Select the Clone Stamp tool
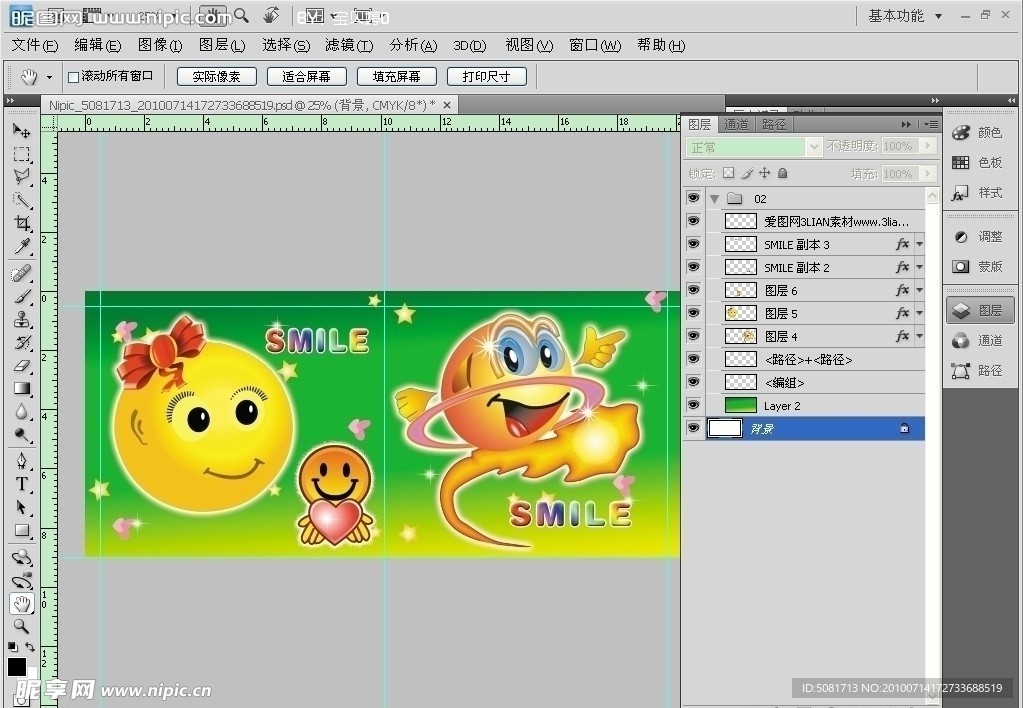This screenshot has width=1023, height=708. [22, 319]
